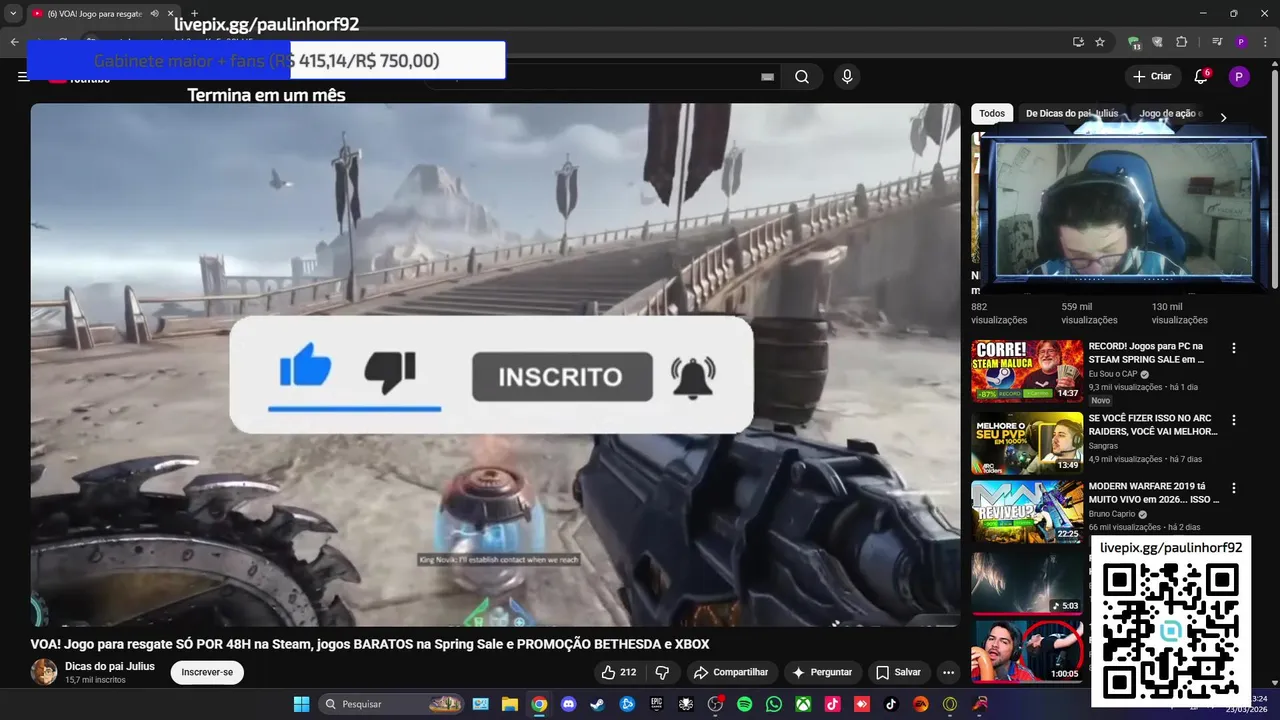
Task: Start voice search with microphone icon
Action: (x=847, y=77)
